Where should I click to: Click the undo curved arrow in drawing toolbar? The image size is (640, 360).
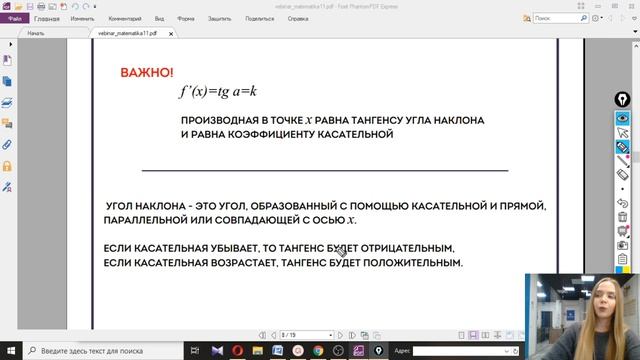point(622,203)
